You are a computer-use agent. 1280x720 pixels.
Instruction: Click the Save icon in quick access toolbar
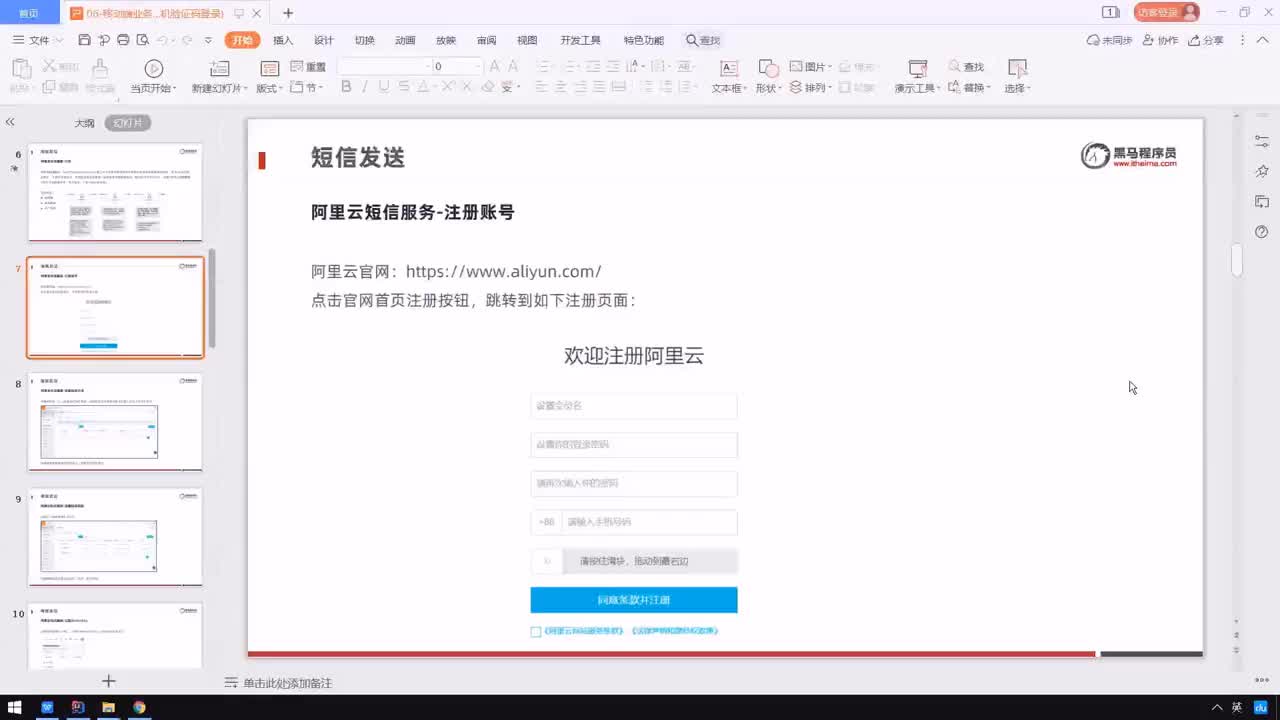click(84, 40)
